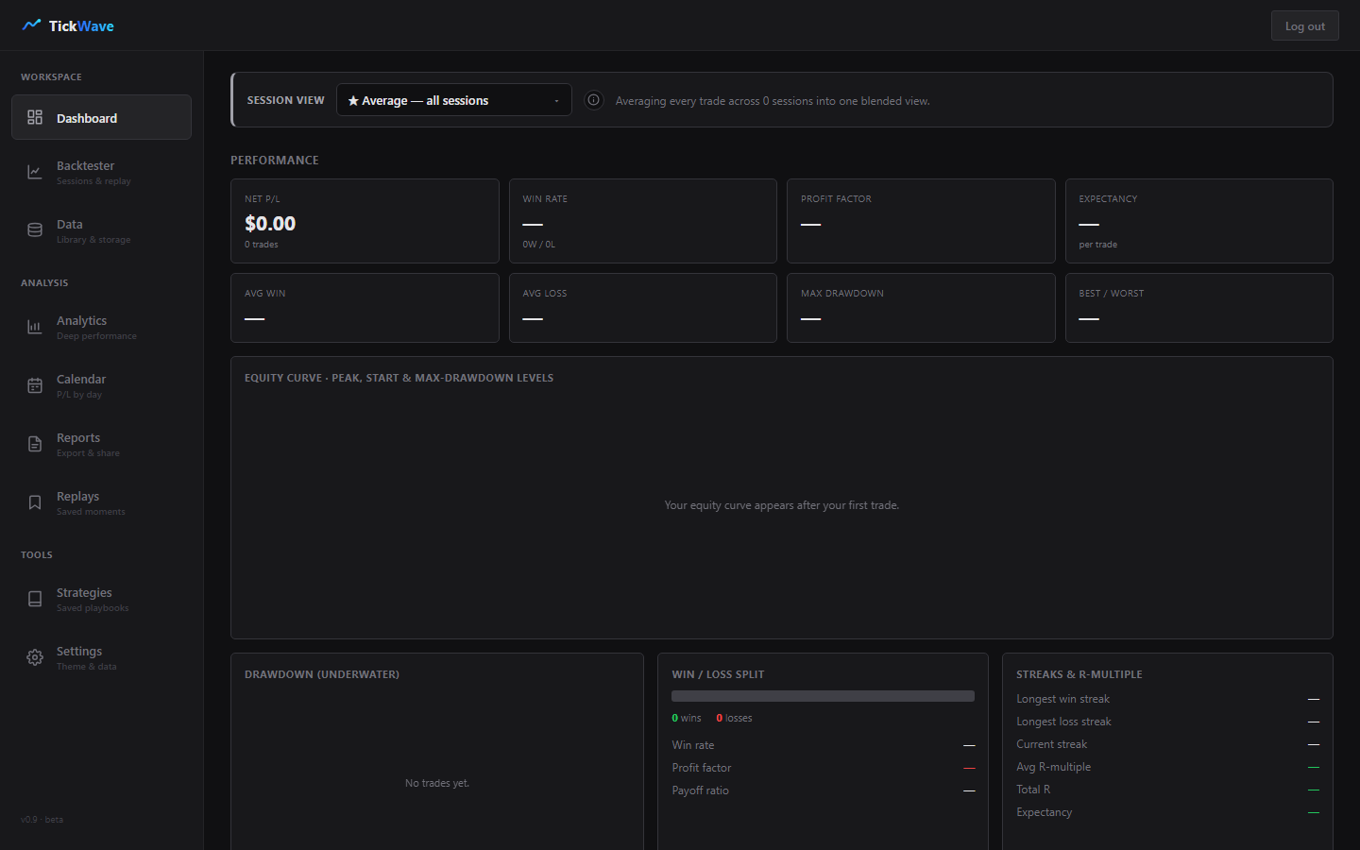1360x850 pixels.
Task: Select the Avg Win card
Action: click(x=365, y=308)
